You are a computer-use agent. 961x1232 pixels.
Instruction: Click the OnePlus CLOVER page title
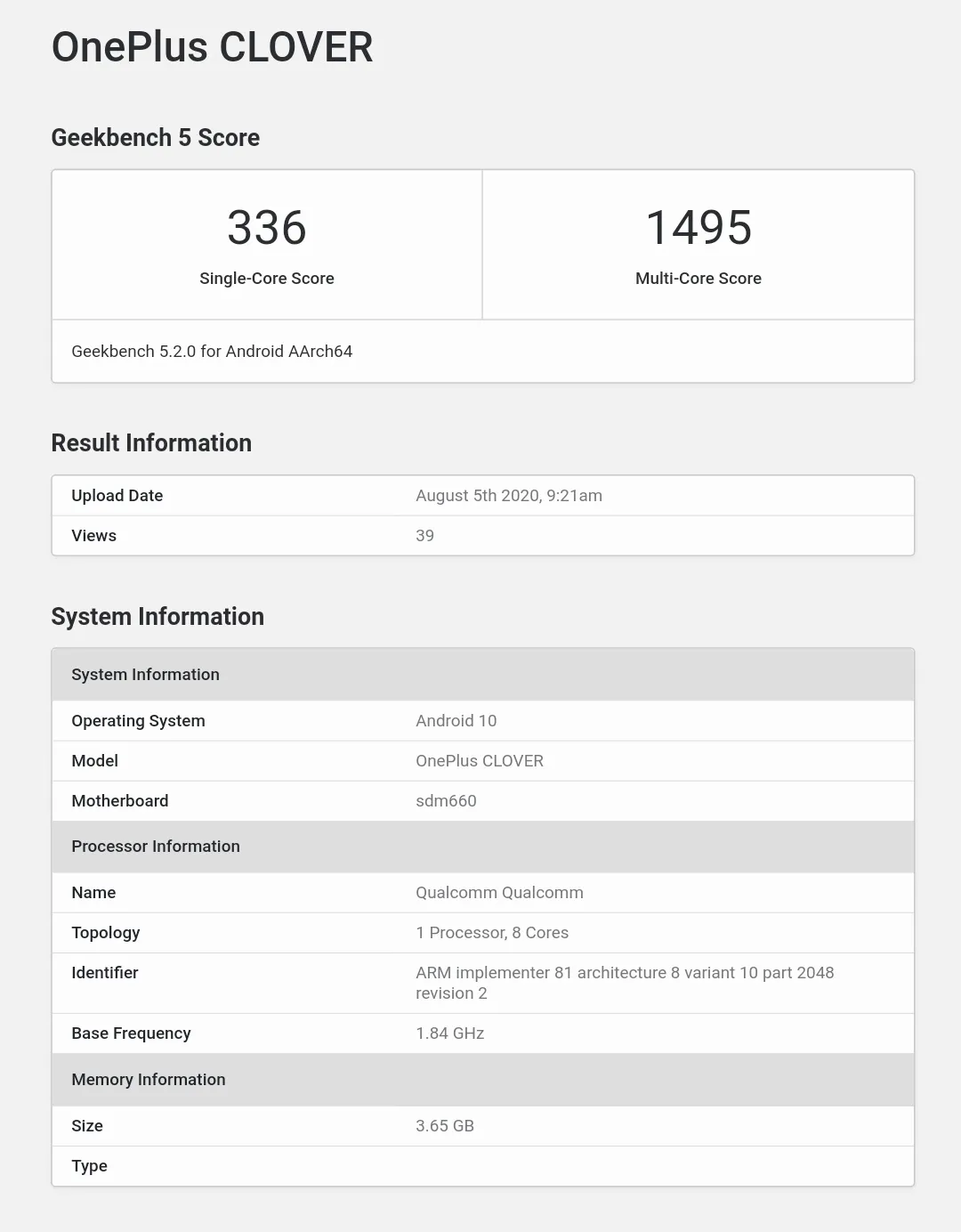(212, 47)
